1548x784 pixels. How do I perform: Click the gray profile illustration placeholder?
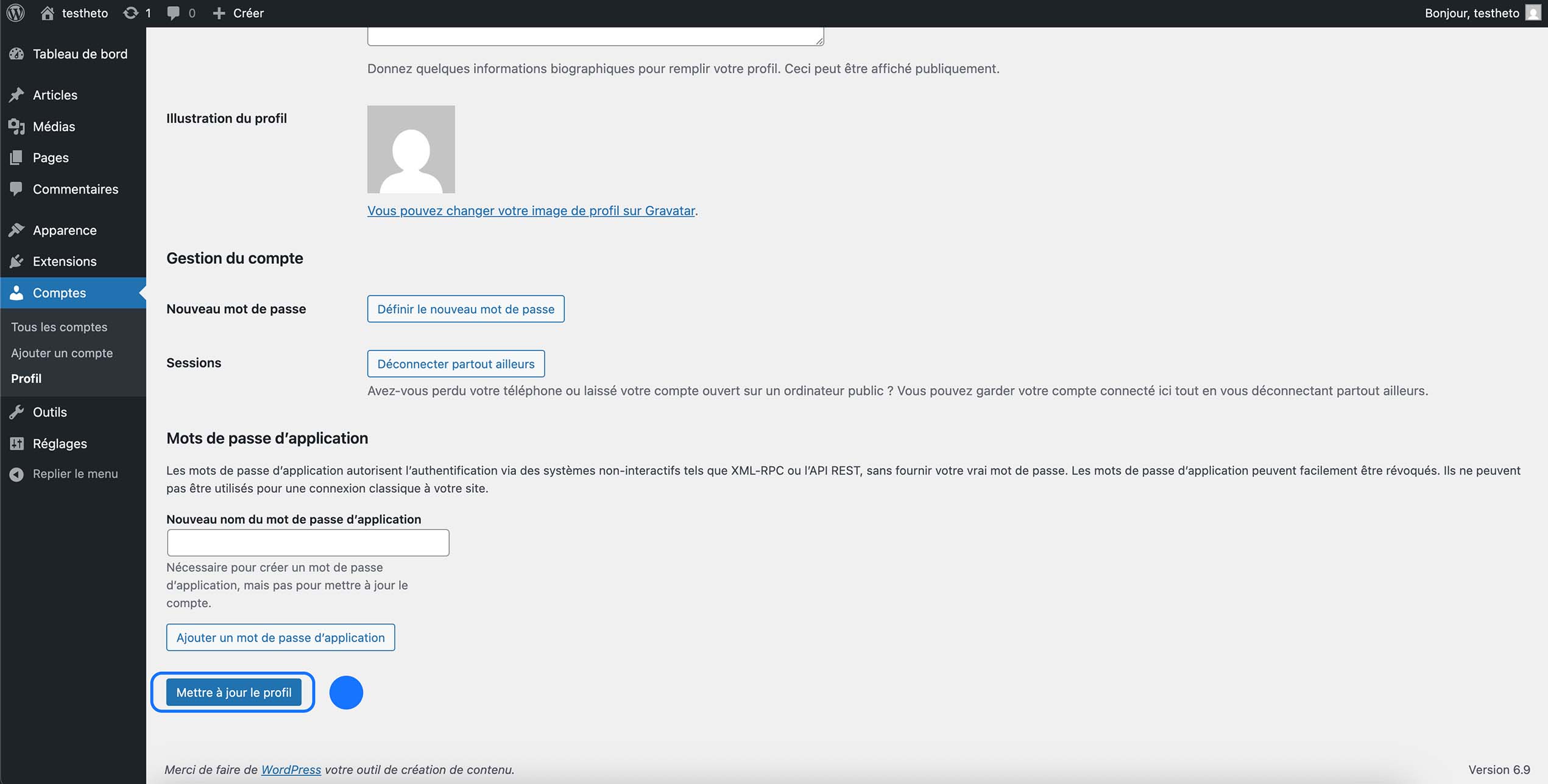tap(411, 149)
